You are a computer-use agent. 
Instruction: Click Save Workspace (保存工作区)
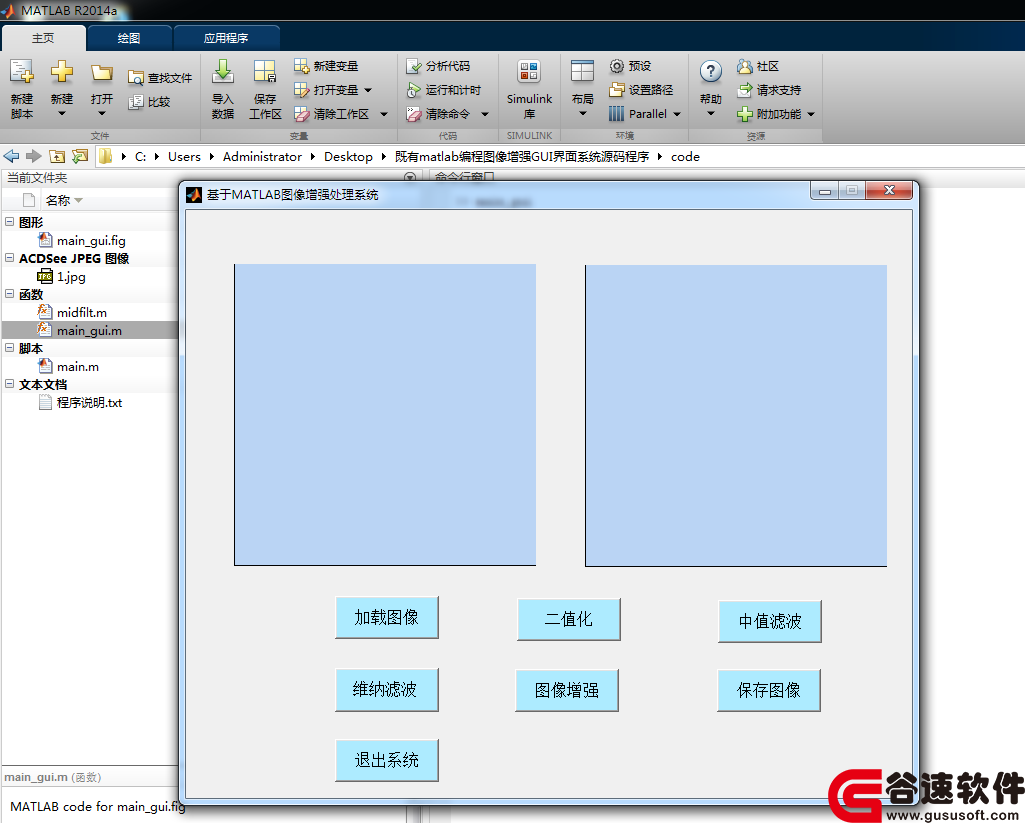[x=265, y=90]
